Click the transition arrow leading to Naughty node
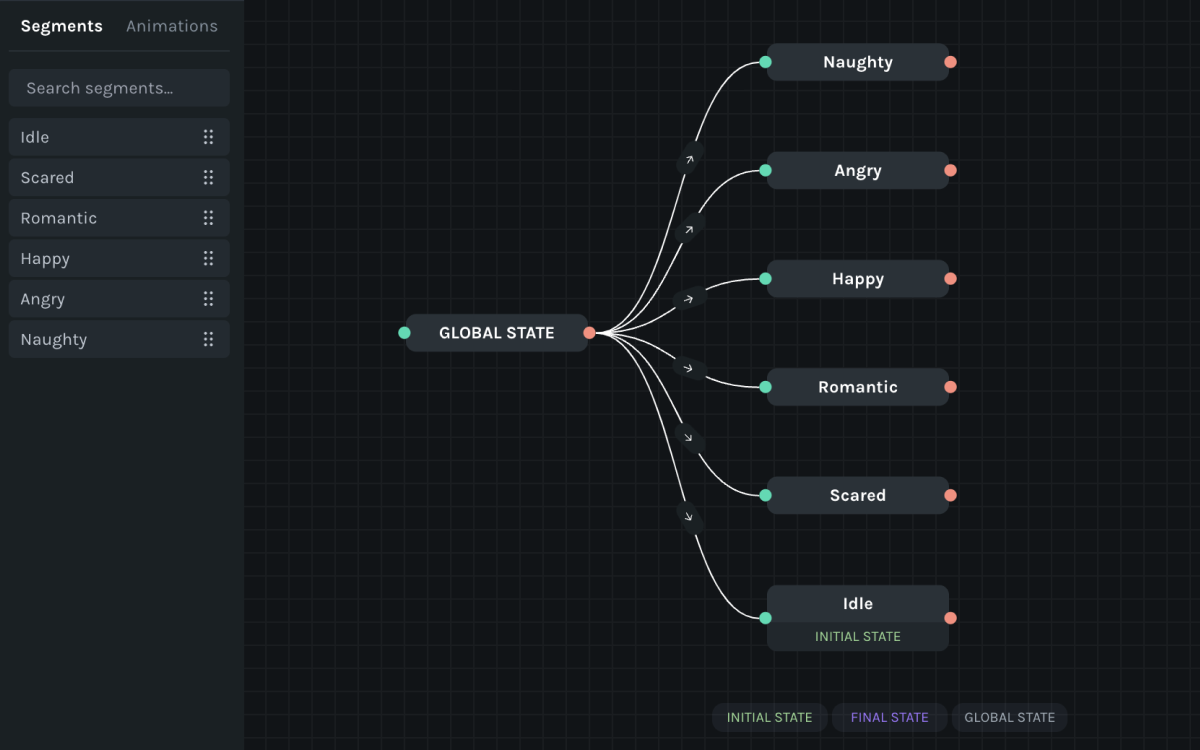The width and height of the screenshot is (1200, 750). pos(690,157)
